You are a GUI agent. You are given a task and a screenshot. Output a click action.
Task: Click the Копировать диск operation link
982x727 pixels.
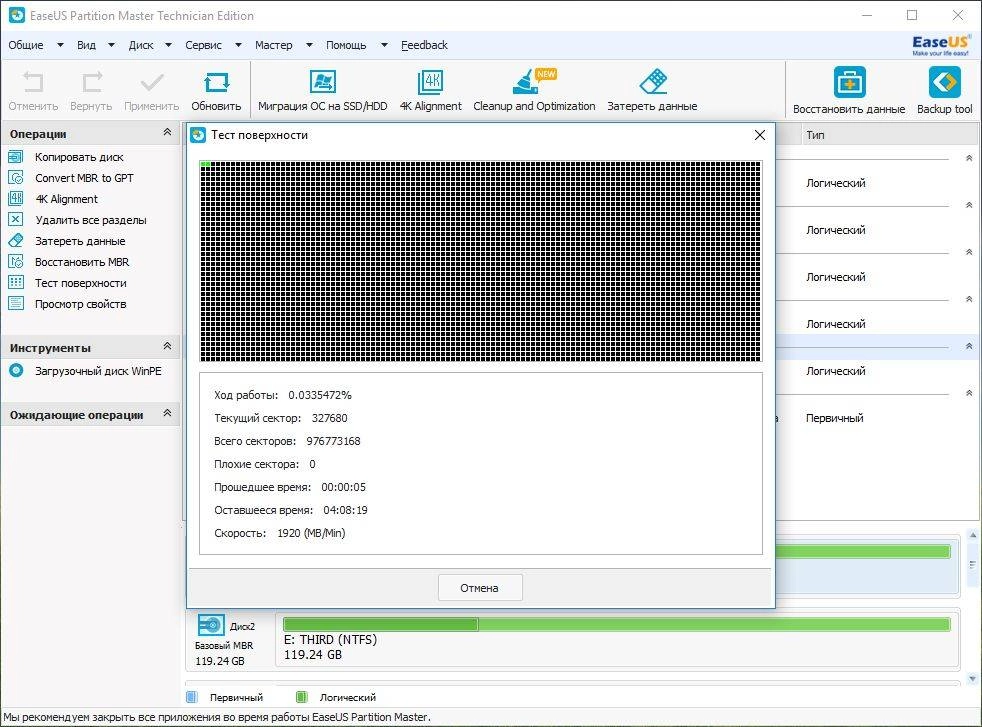(x=79, y=157)
